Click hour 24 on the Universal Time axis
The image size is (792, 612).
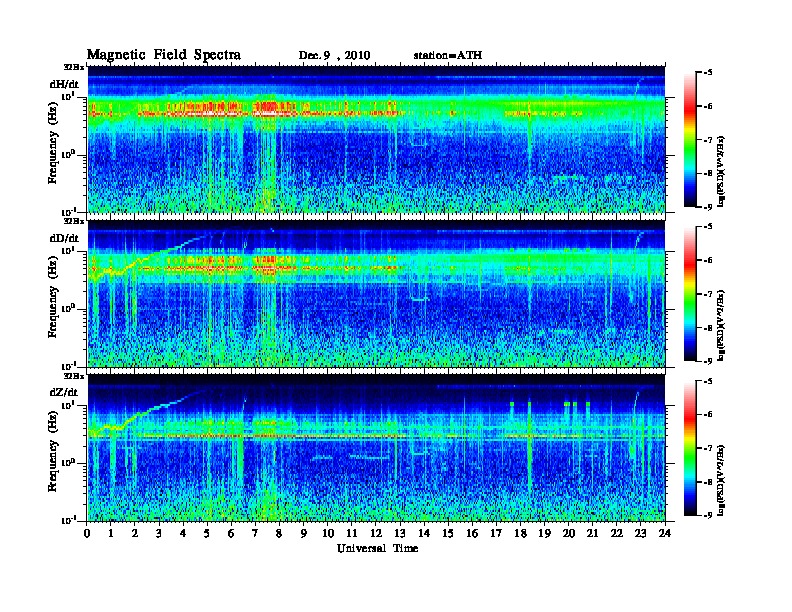coord(665,534)
